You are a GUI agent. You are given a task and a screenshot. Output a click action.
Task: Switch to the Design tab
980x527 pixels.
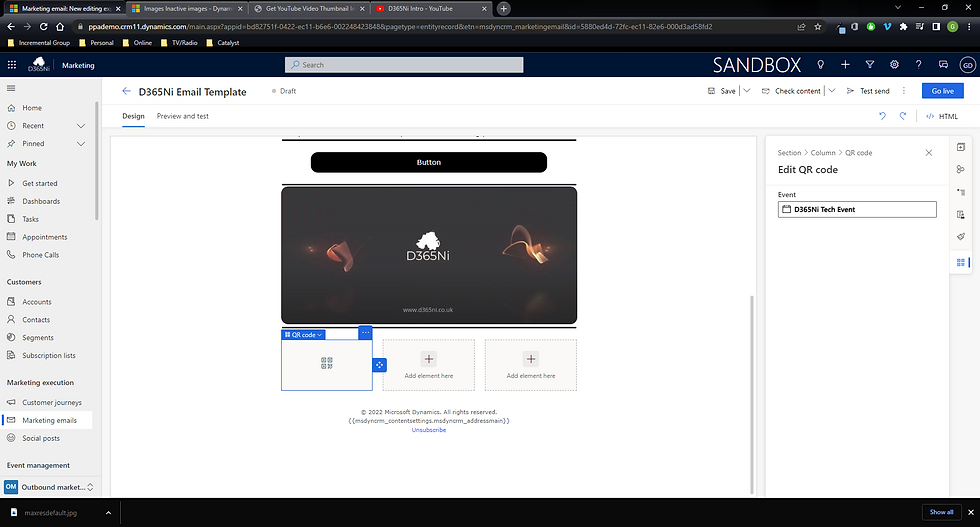(x=133, y=116)
